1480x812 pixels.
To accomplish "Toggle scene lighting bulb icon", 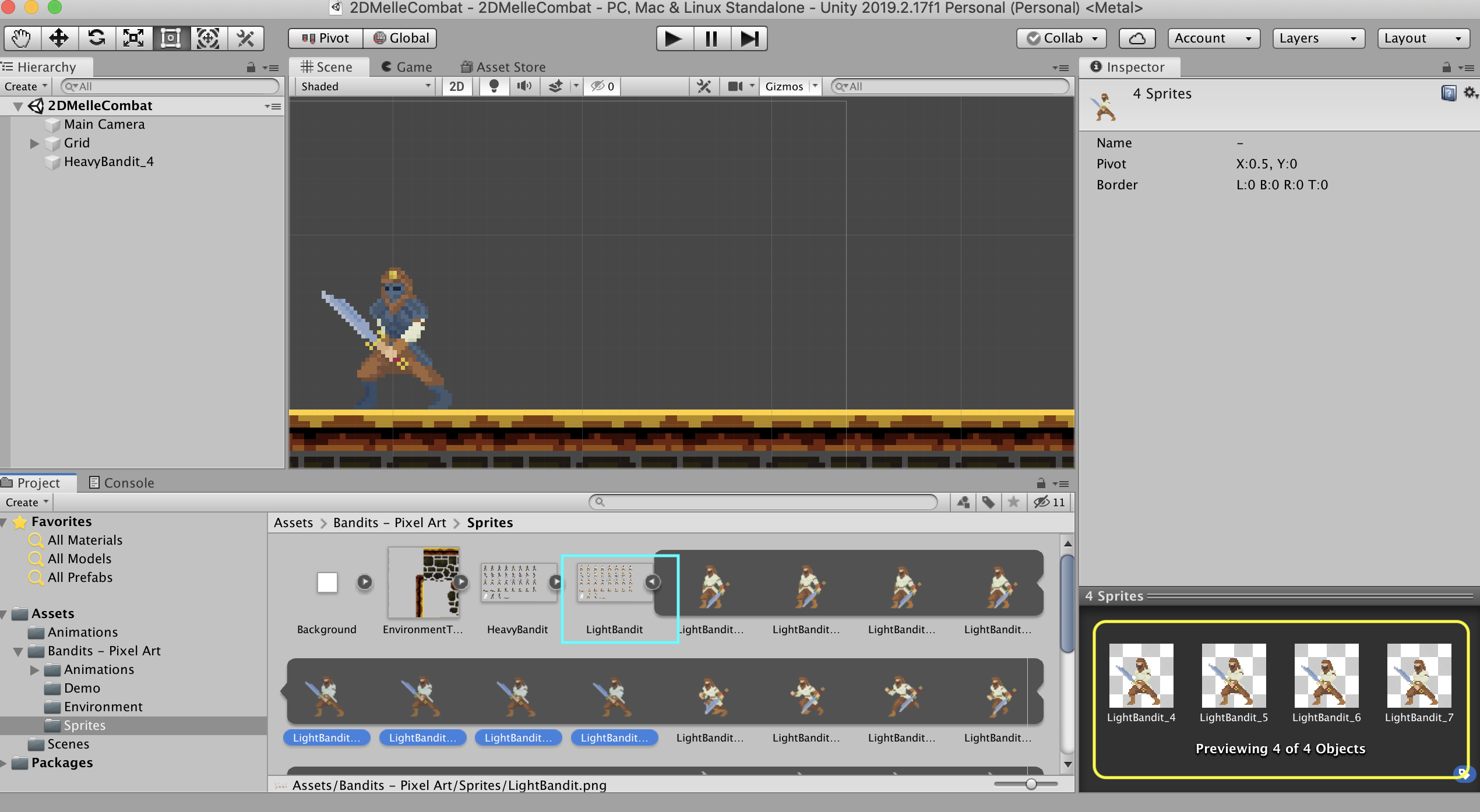I will click(x=494, y=86).
